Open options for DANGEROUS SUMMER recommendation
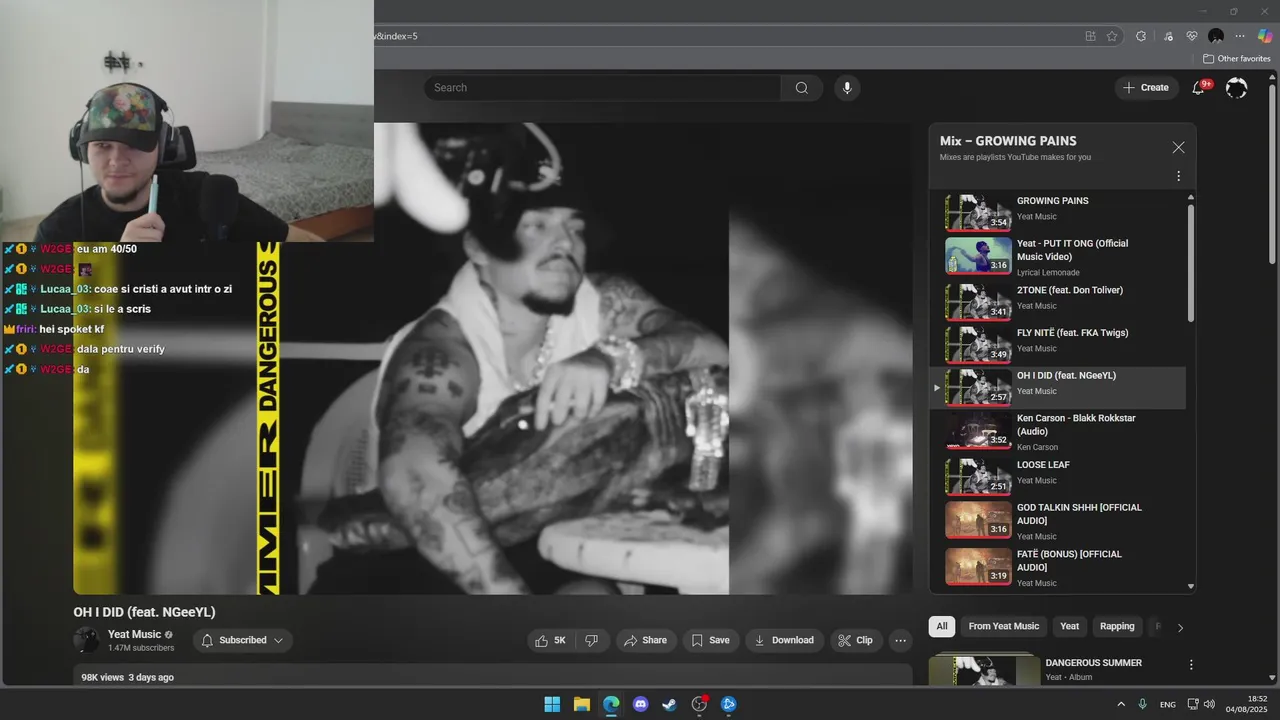This screenshot has height=720, width=1280. point(1190,664)
